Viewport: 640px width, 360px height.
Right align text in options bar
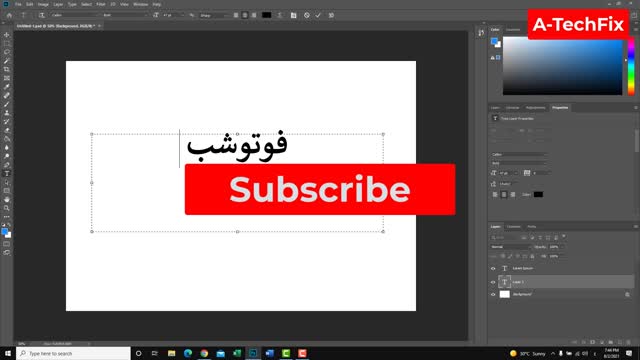254,15
